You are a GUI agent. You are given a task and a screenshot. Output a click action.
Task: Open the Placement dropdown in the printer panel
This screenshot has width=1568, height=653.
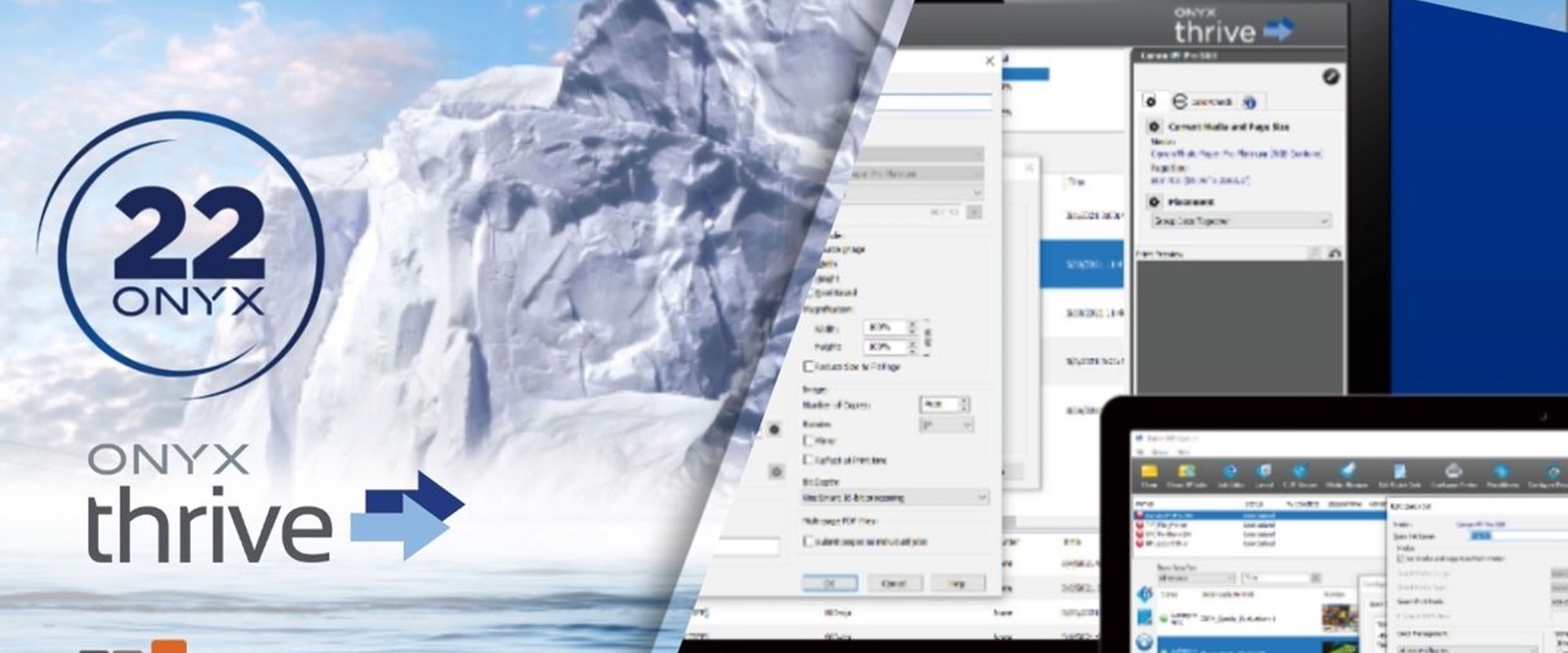[x=1241, y=221]
